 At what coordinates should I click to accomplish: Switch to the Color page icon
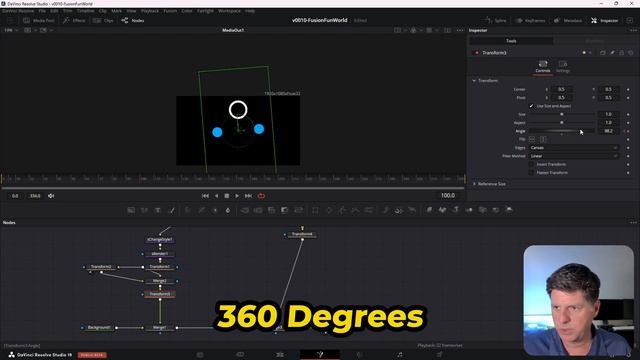(x=360, y=355)
